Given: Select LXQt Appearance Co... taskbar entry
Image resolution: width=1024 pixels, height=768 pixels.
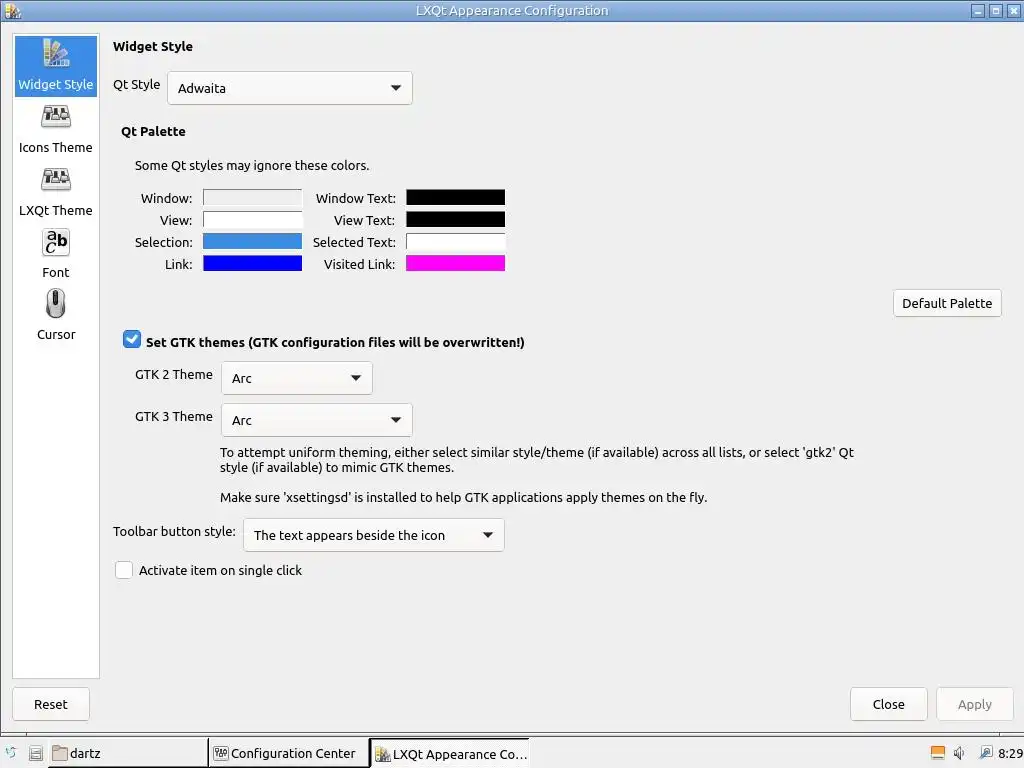Looking at the screenshot, I should click(449, 753).
